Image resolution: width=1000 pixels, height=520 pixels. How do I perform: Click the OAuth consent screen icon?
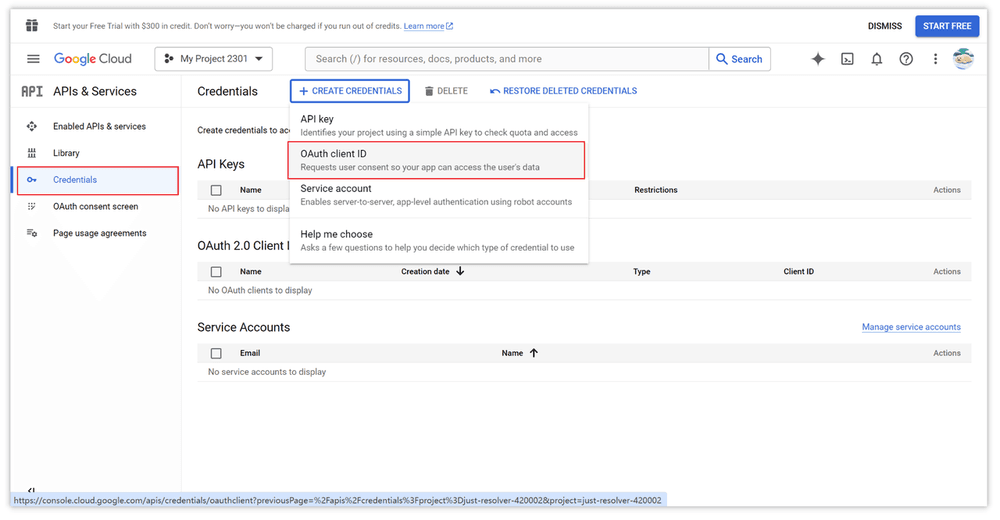coord(31,207)
